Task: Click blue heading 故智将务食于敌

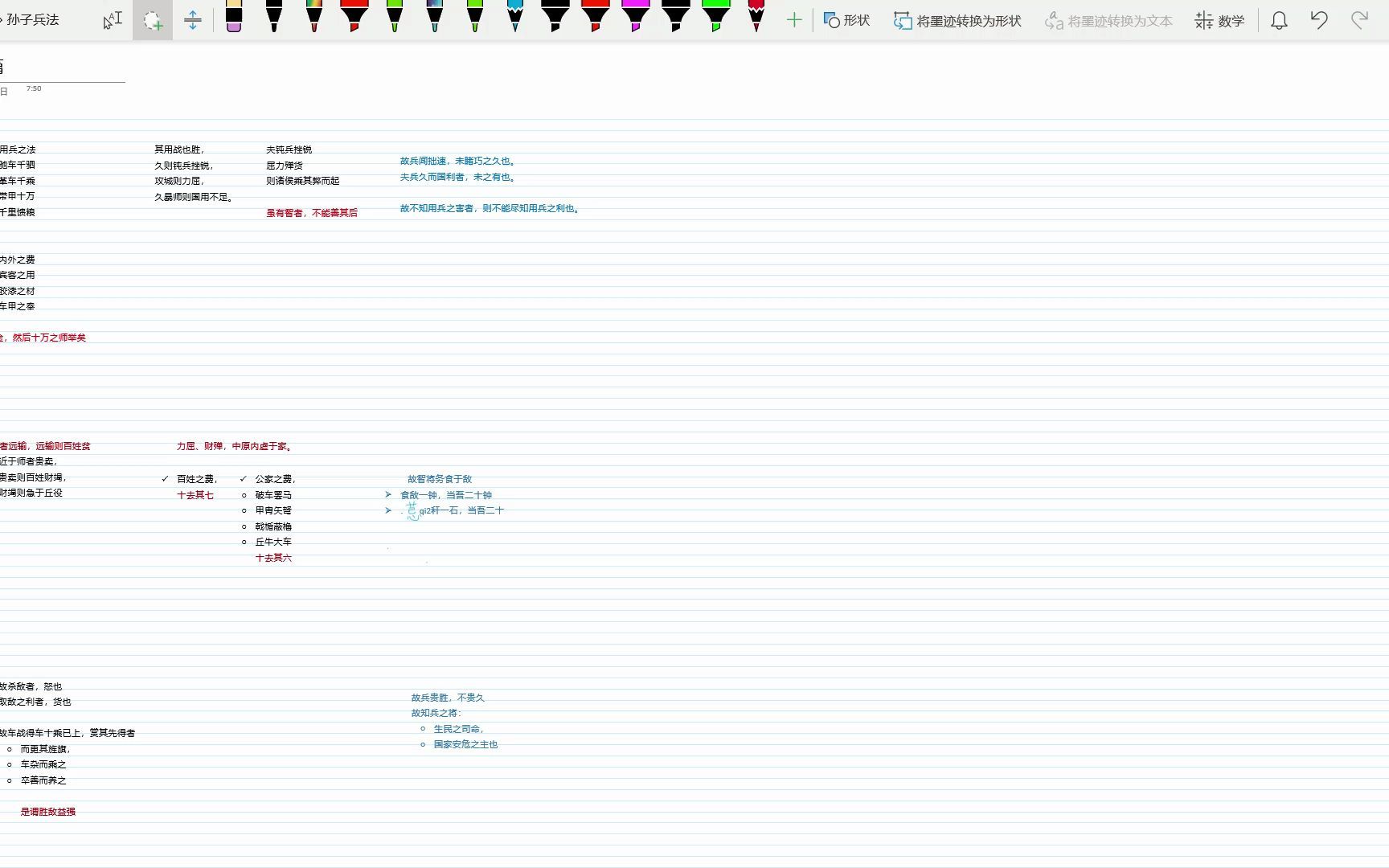Action: (440, 479)
